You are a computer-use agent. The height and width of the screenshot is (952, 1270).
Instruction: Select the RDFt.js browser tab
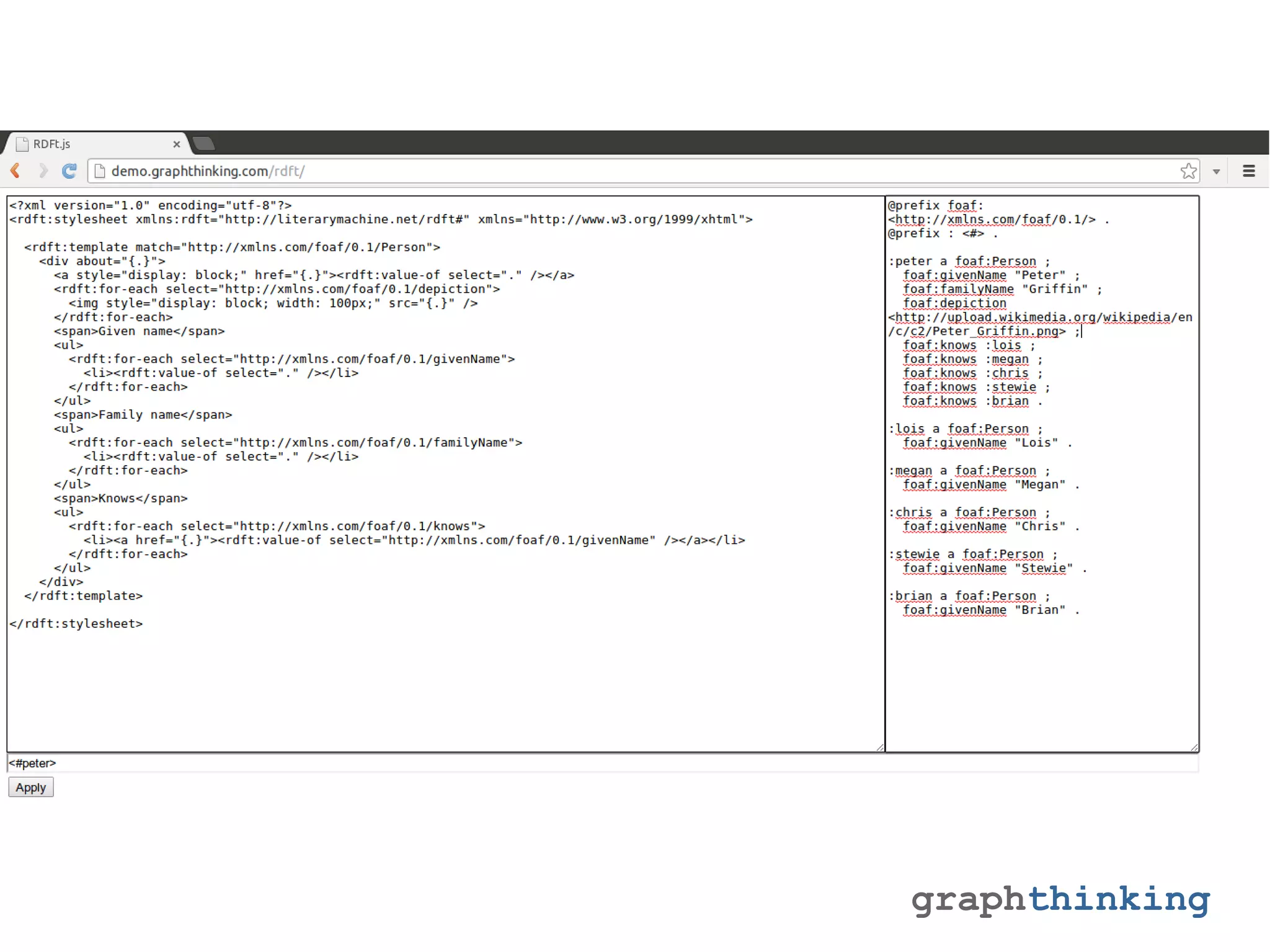[x=96, y=144]
